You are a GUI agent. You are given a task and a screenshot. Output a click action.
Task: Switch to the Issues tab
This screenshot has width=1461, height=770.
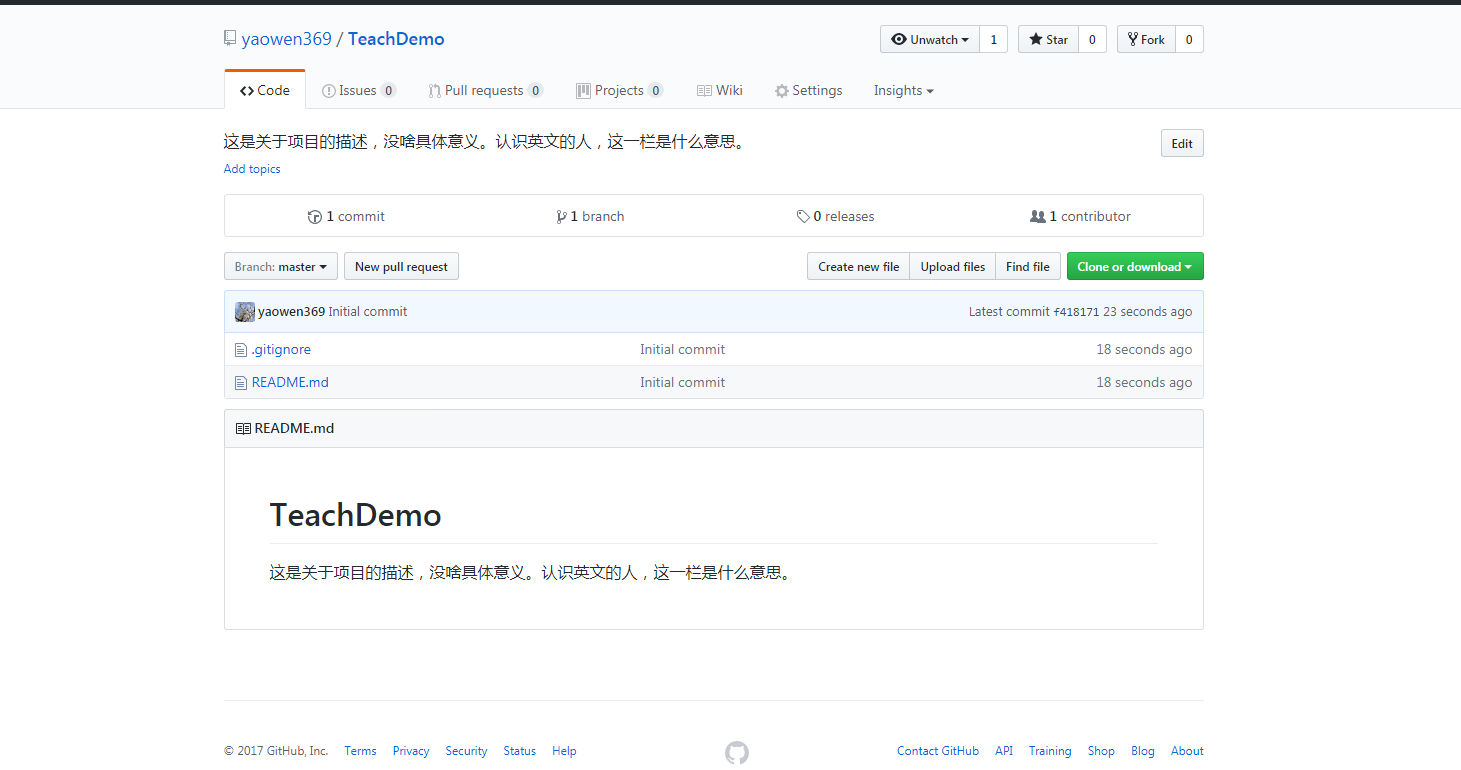pyautogui.click(x=358, y=91)
